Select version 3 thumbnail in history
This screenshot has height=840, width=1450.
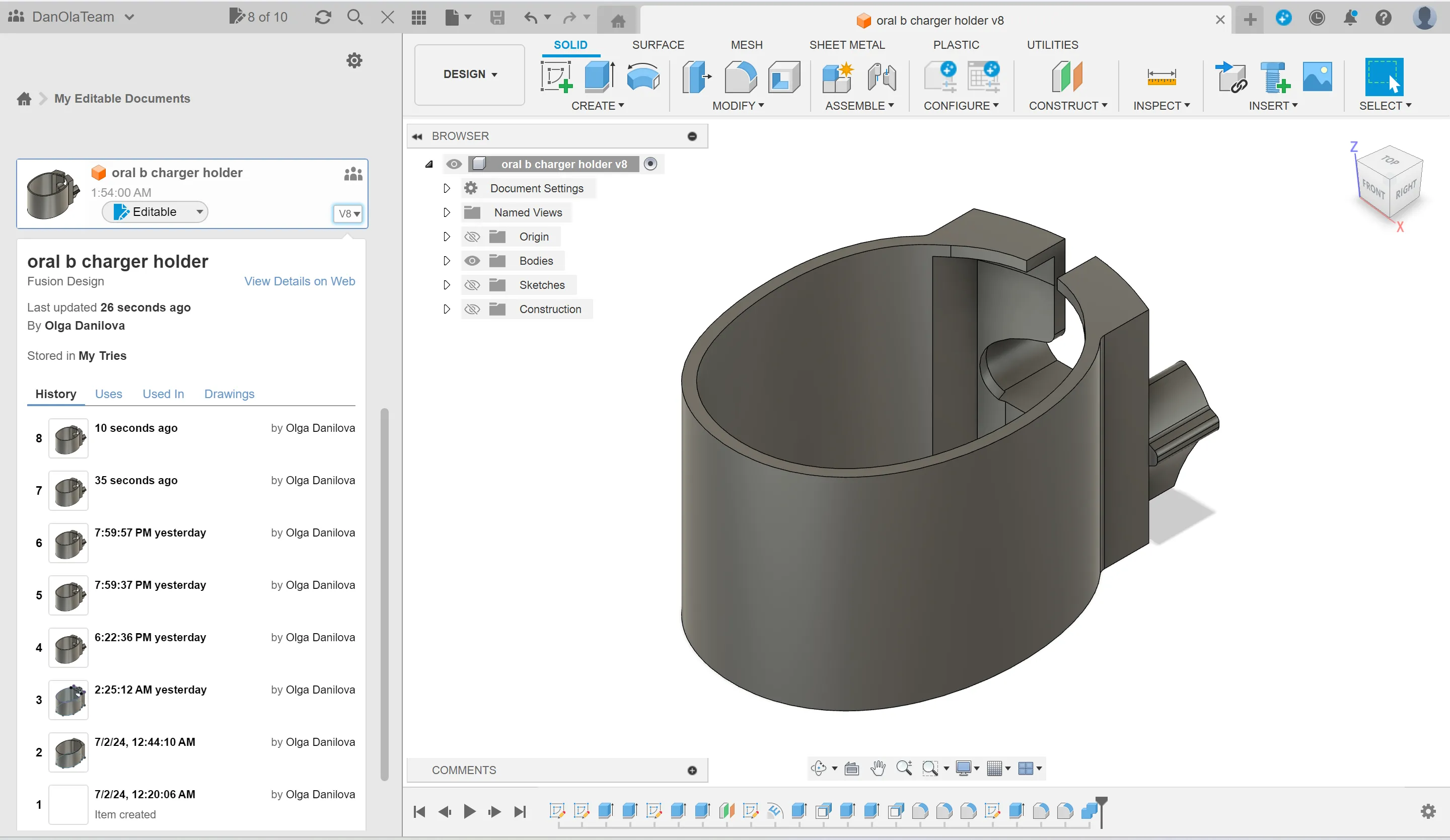click(68, 700)
